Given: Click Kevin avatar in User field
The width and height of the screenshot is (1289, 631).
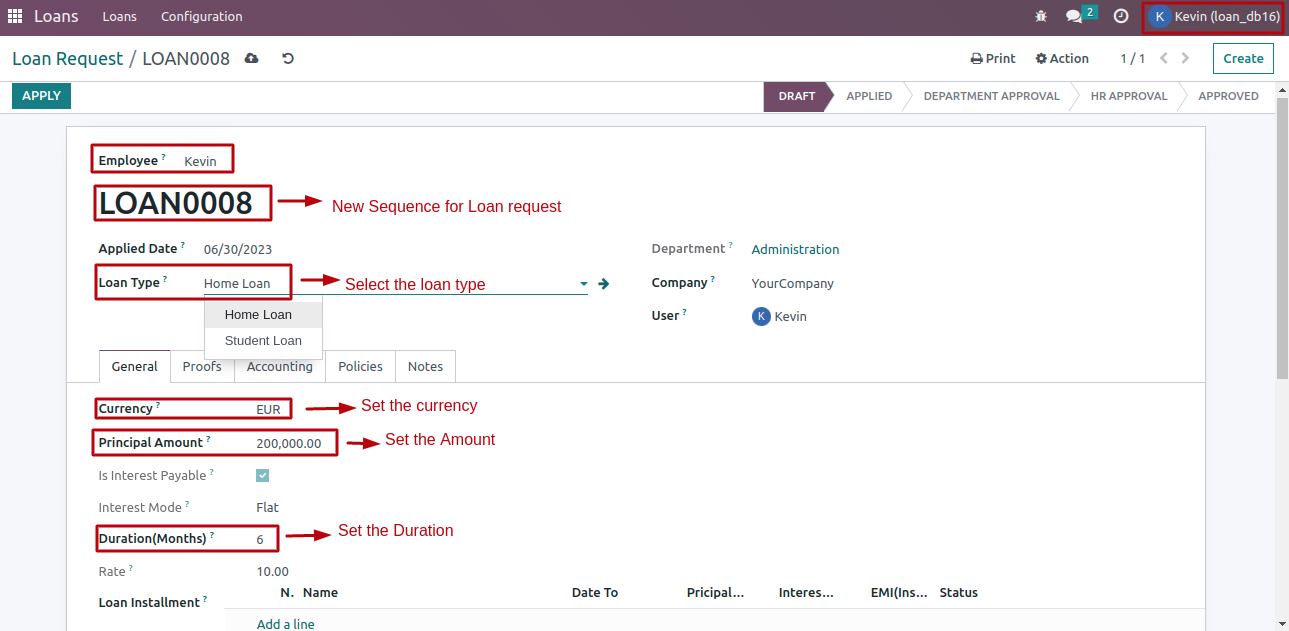Looking at the screenshot, I should [761, 316].
